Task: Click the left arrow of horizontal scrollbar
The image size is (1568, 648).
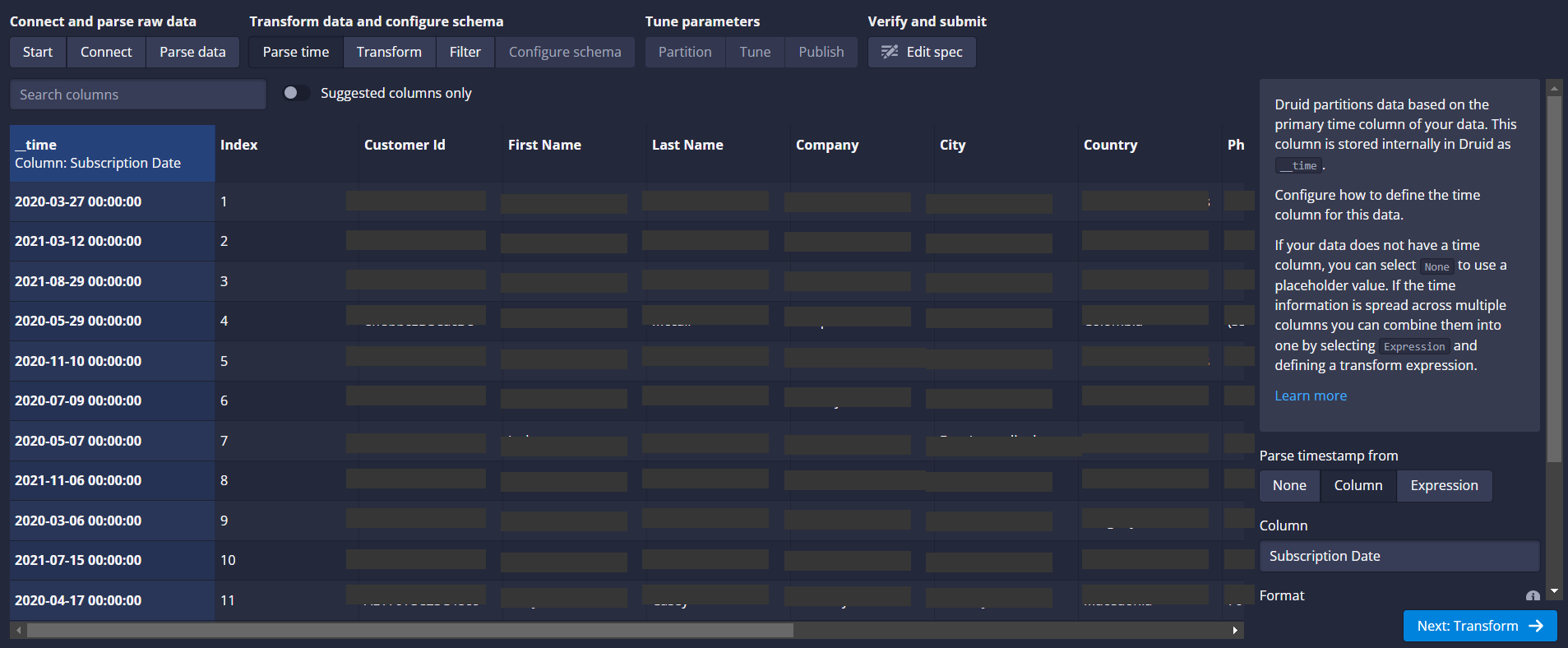Action: pos(18,631)
